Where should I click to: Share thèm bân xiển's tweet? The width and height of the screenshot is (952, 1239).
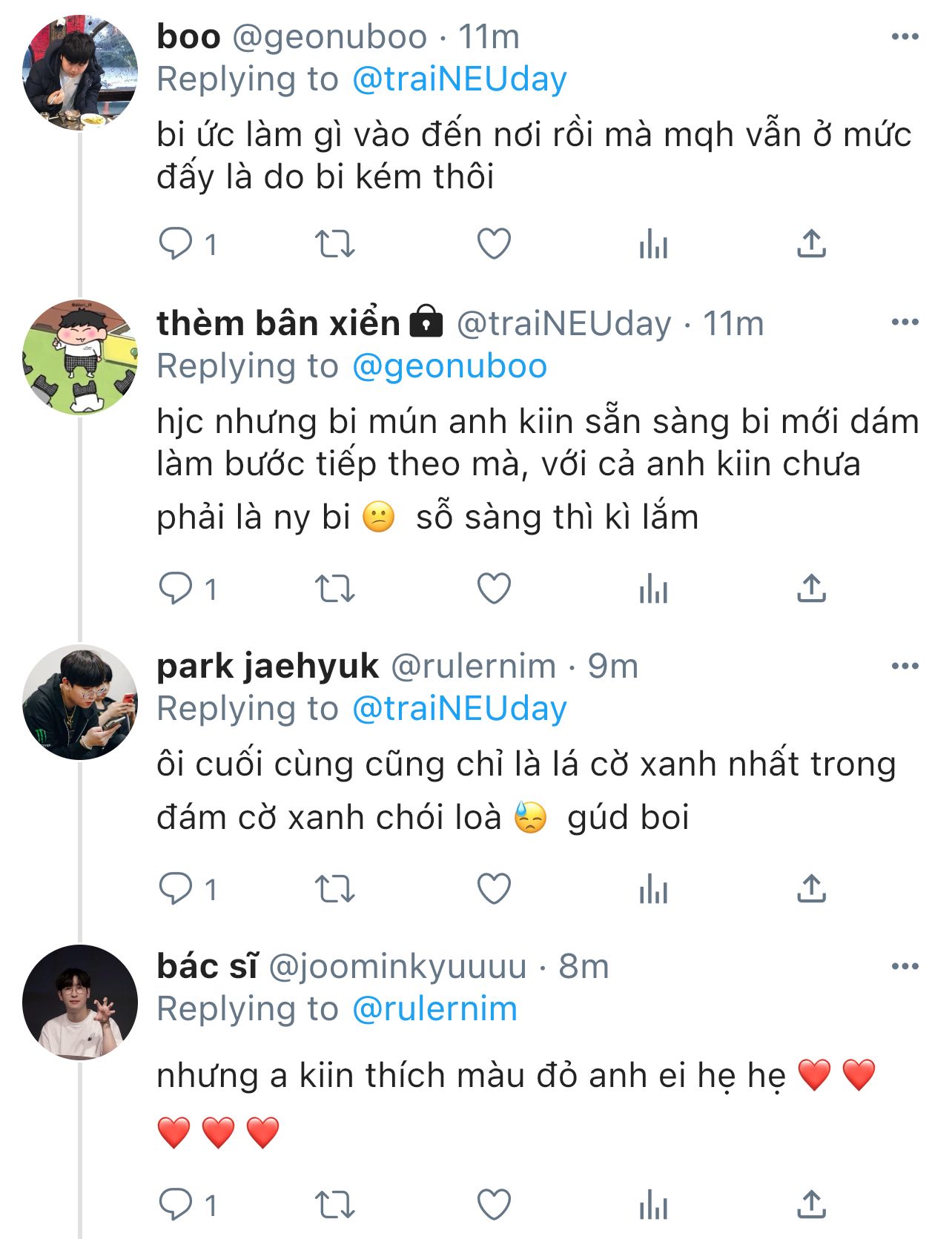click(811, 589)
